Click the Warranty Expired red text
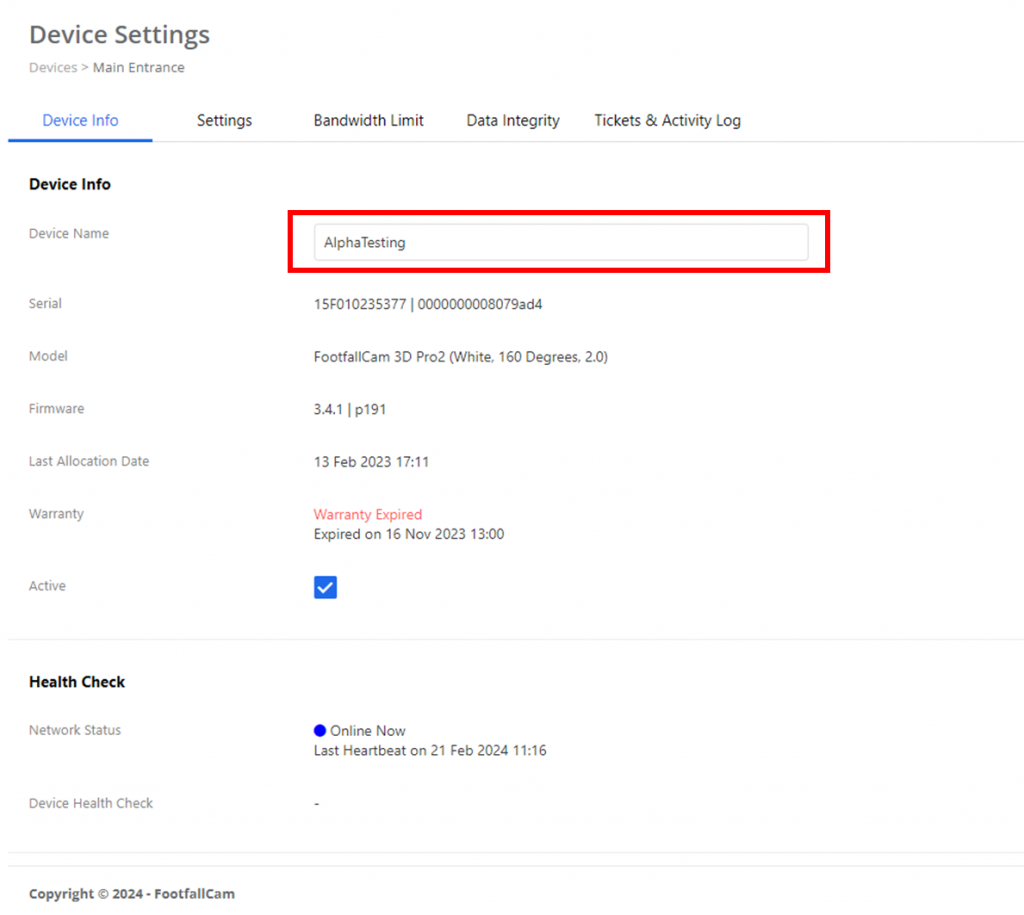This screenshot has width=1024, height=915. (x=368, y=514)
